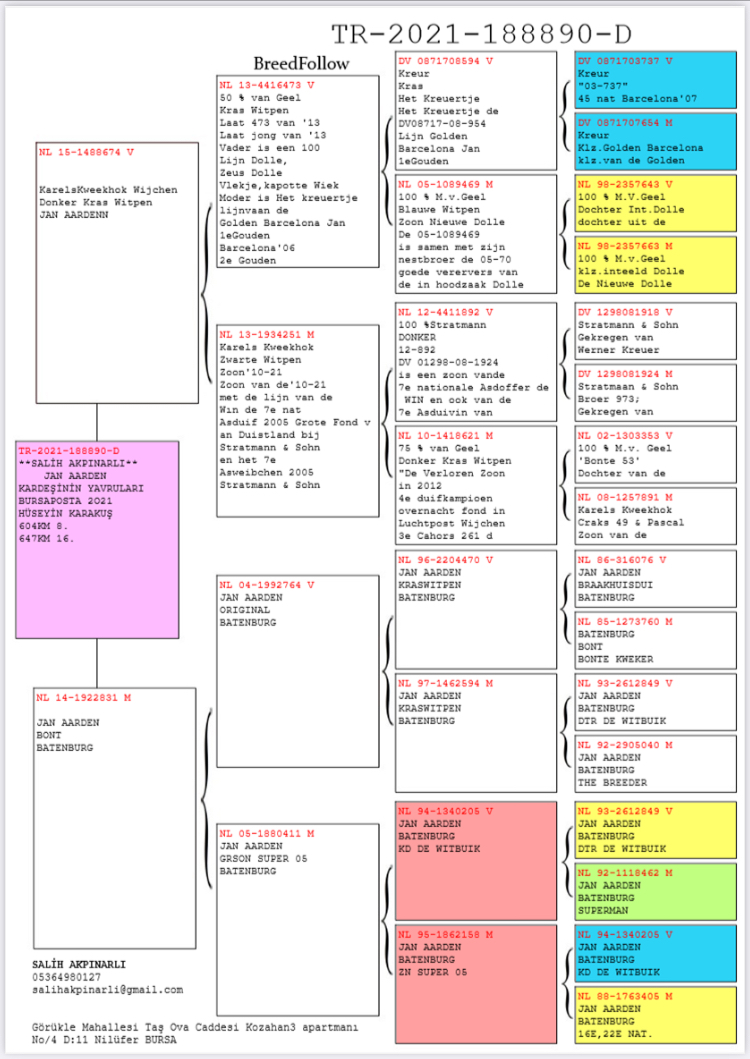The height and width of the screenshot is (1059, 750).
Task: Click the NL 10-1418621 M entry
Action: tap(476, 485)
